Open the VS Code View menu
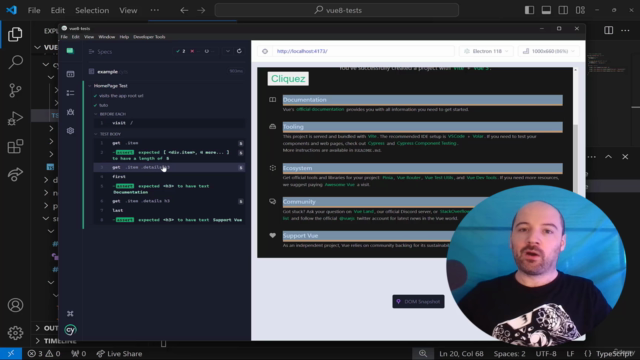 pos(128,10)
